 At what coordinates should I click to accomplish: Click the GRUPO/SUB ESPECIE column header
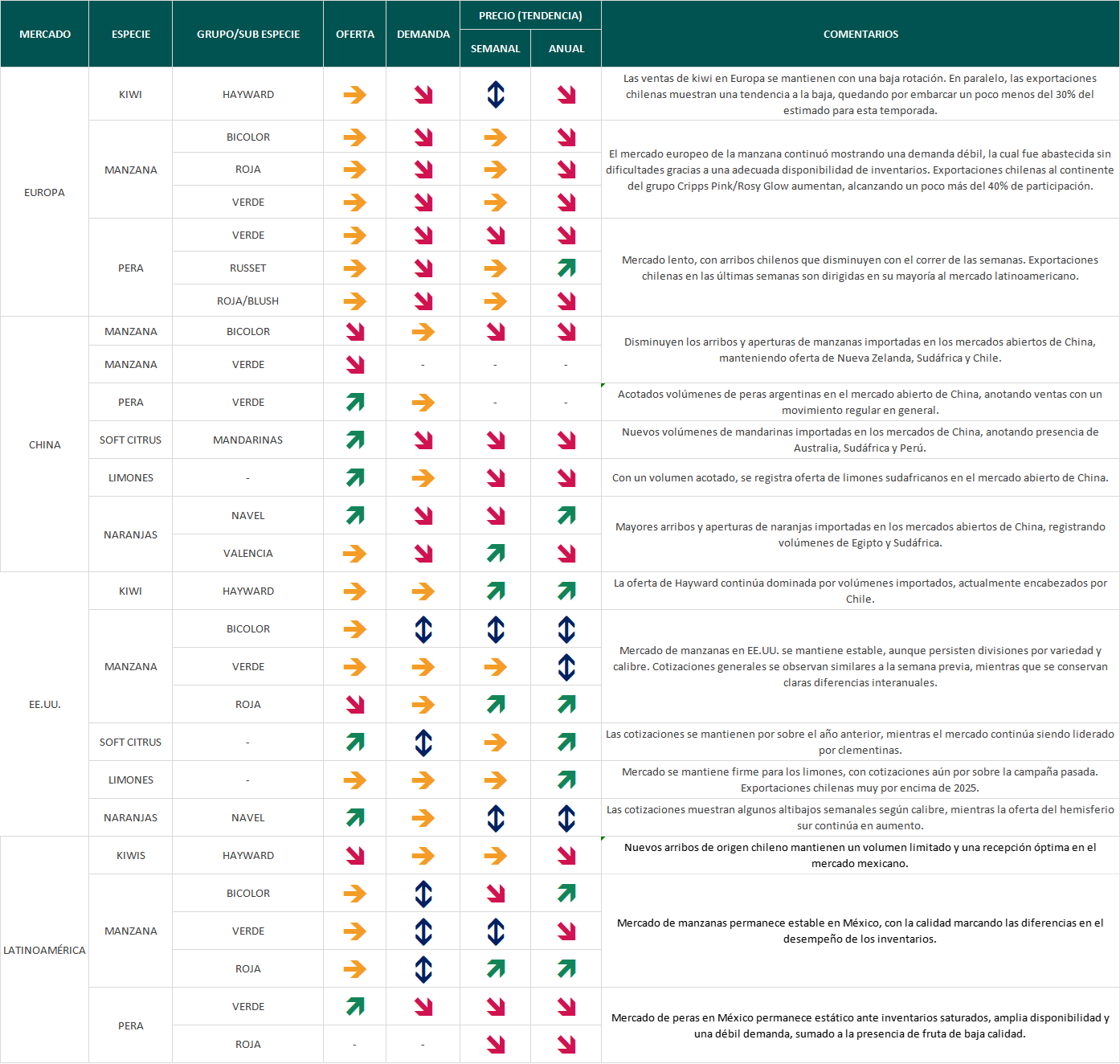(x=248, y=34)
